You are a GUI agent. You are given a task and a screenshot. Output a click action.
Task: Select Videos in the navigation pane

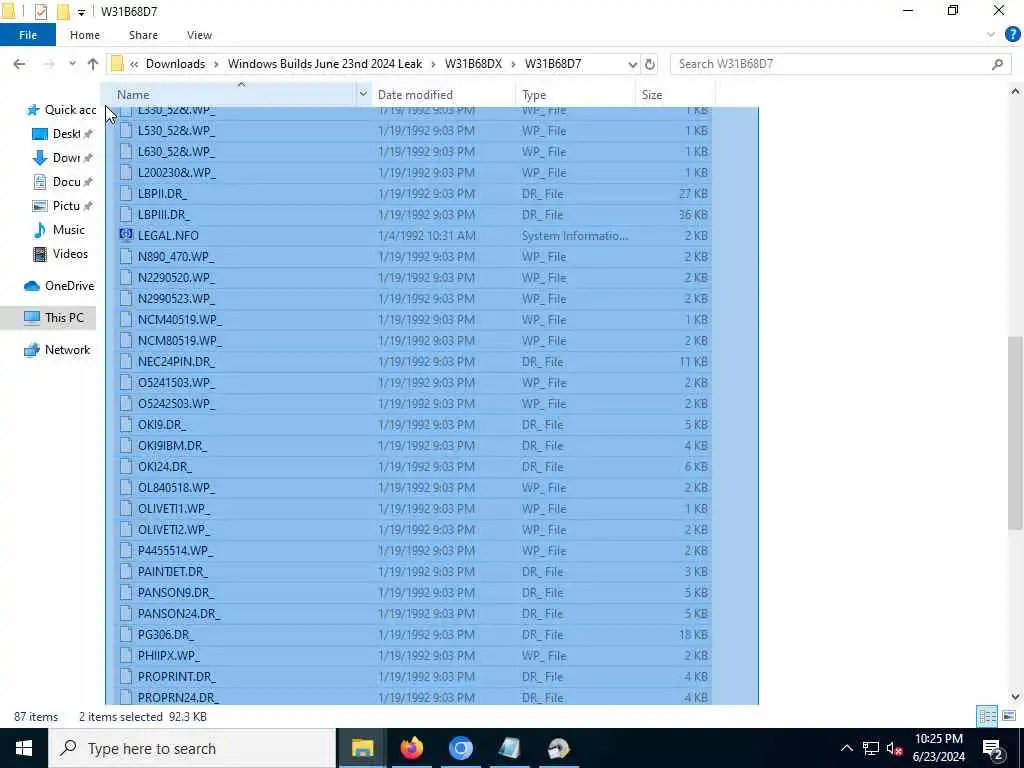[x=60, y=254]
